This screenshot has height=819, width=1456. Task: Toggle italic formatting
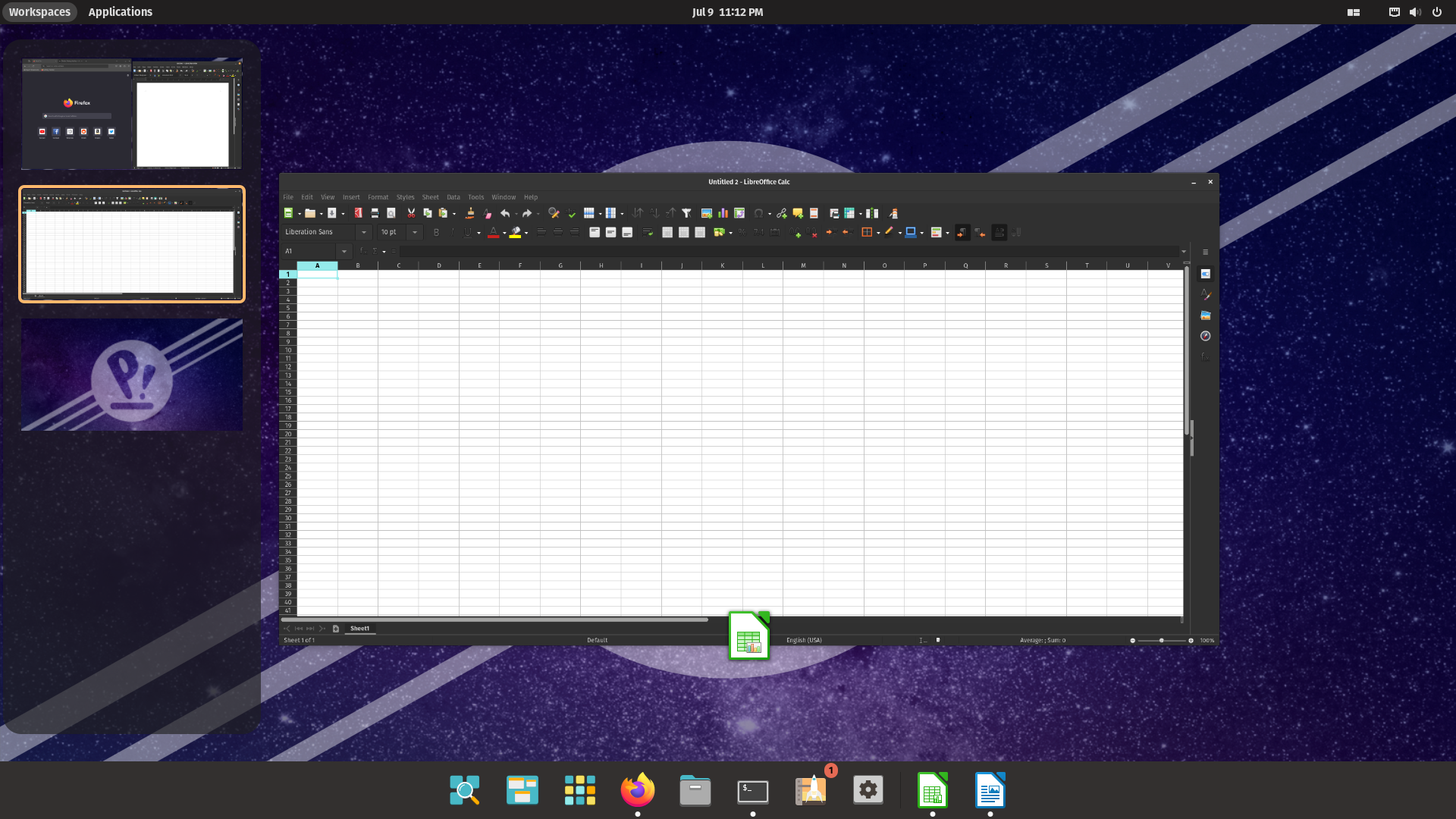(x=451, y=232)
